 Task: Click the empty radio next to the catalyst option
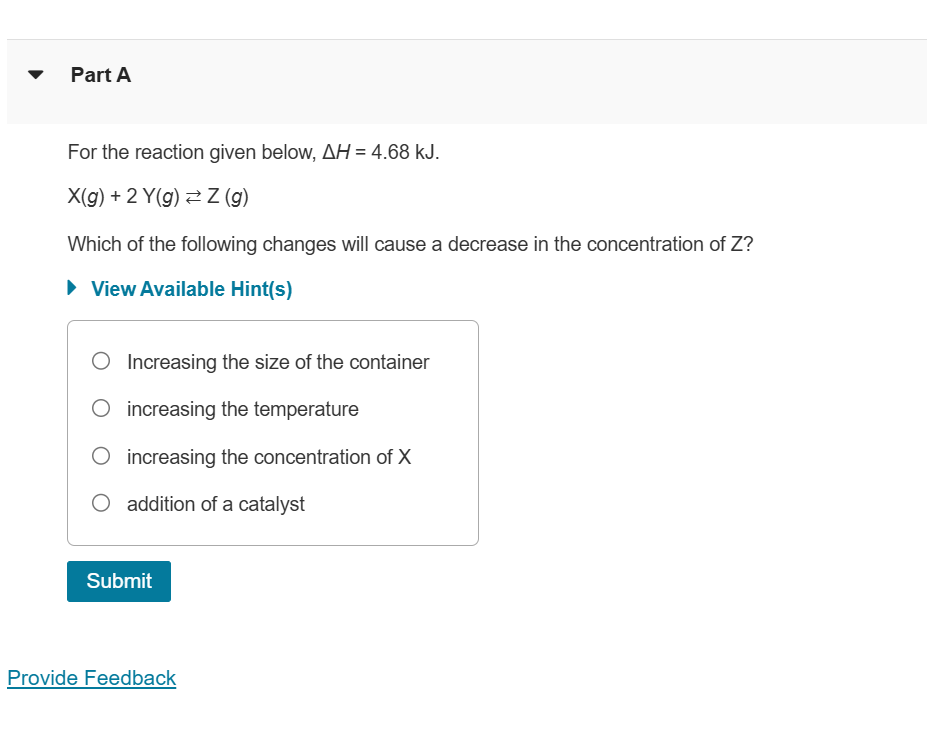tap(101, 503)
